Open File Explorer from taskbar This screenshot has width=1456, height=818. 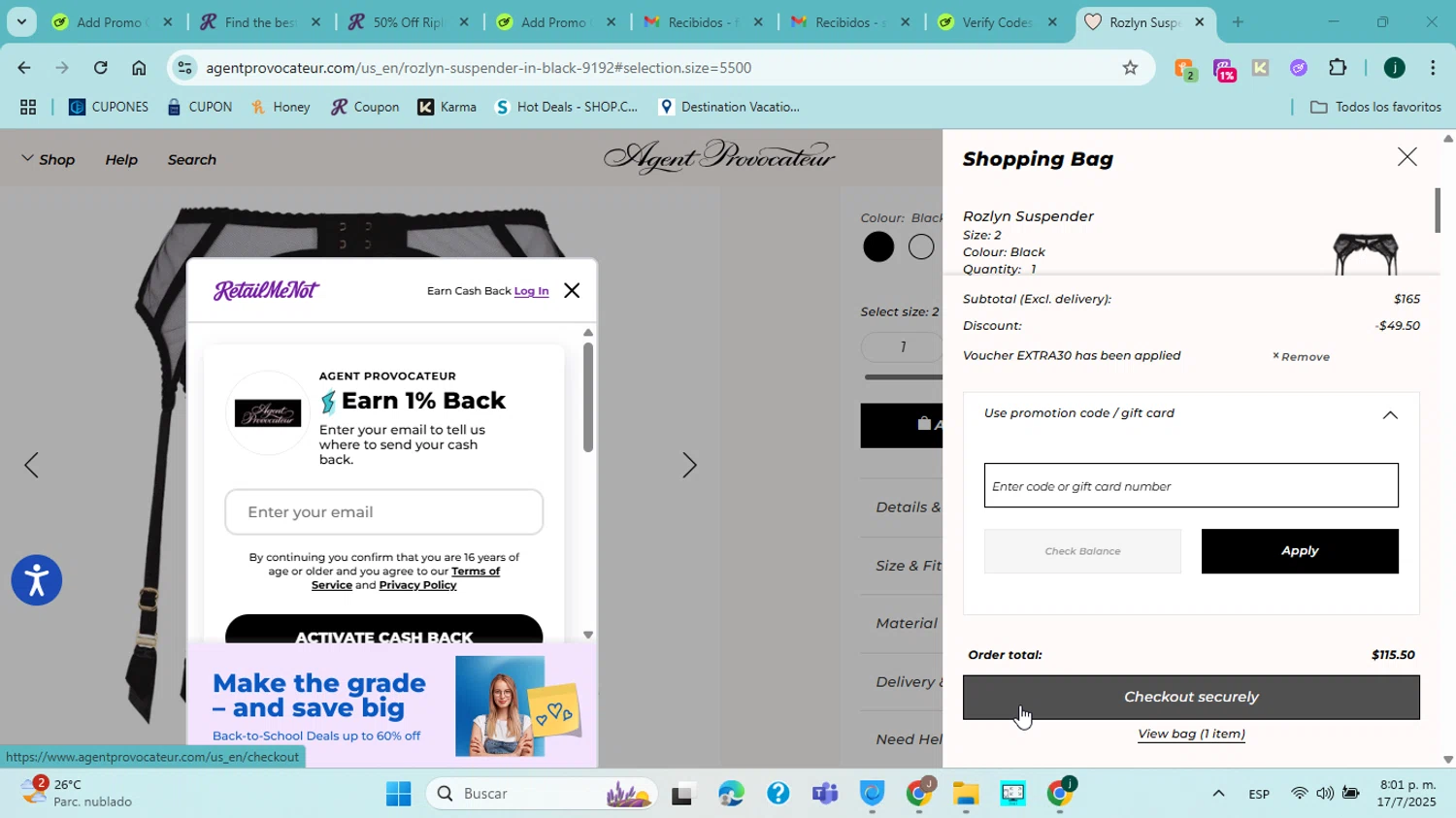click(965, 794)
